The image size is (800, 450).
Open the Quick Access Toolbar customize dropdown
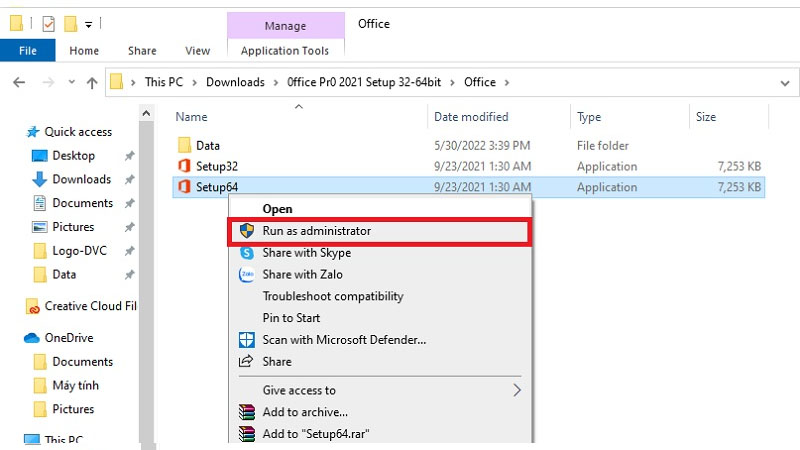[89, 23]
